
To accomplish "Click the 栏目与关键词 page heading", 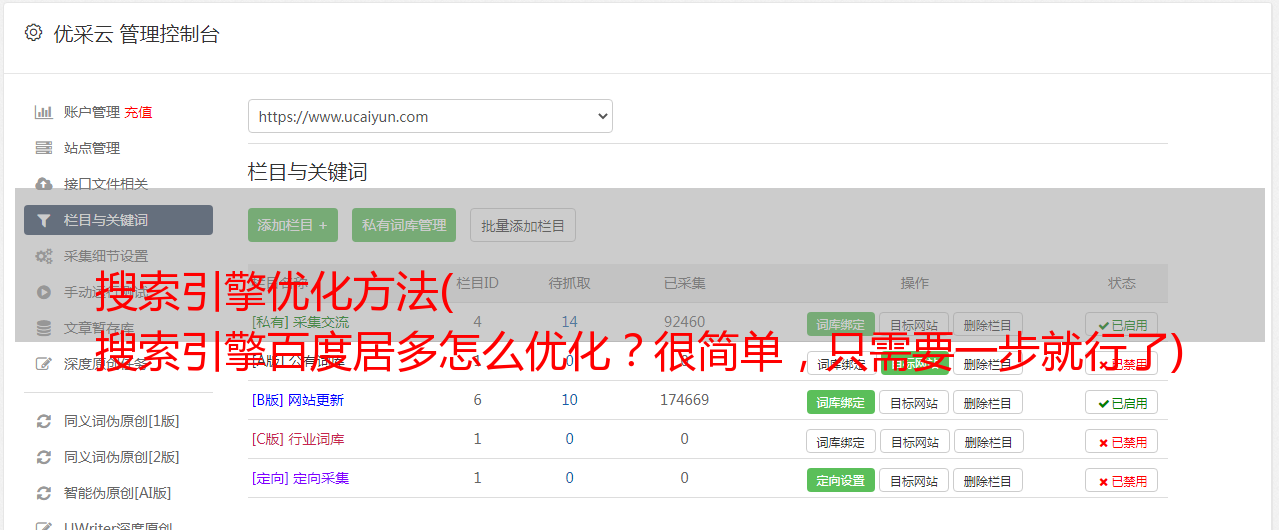I will 308,172.
